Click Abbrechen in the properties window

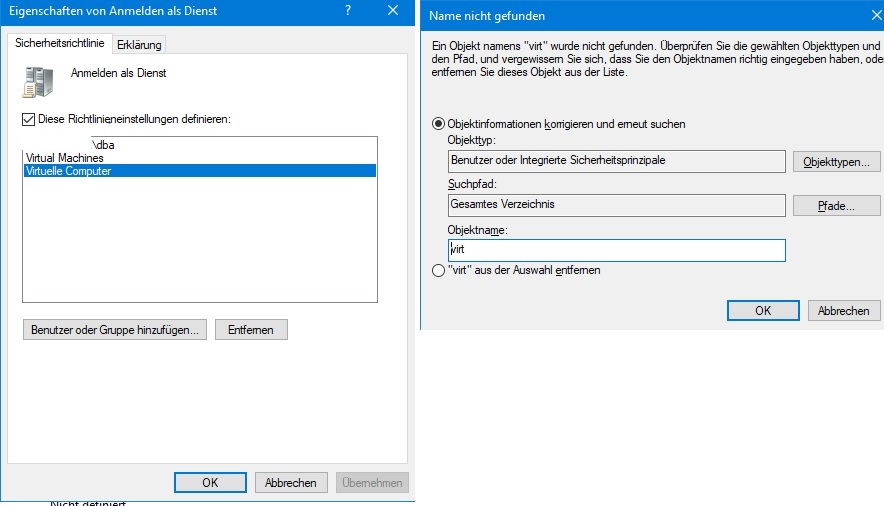coord(291,482)
